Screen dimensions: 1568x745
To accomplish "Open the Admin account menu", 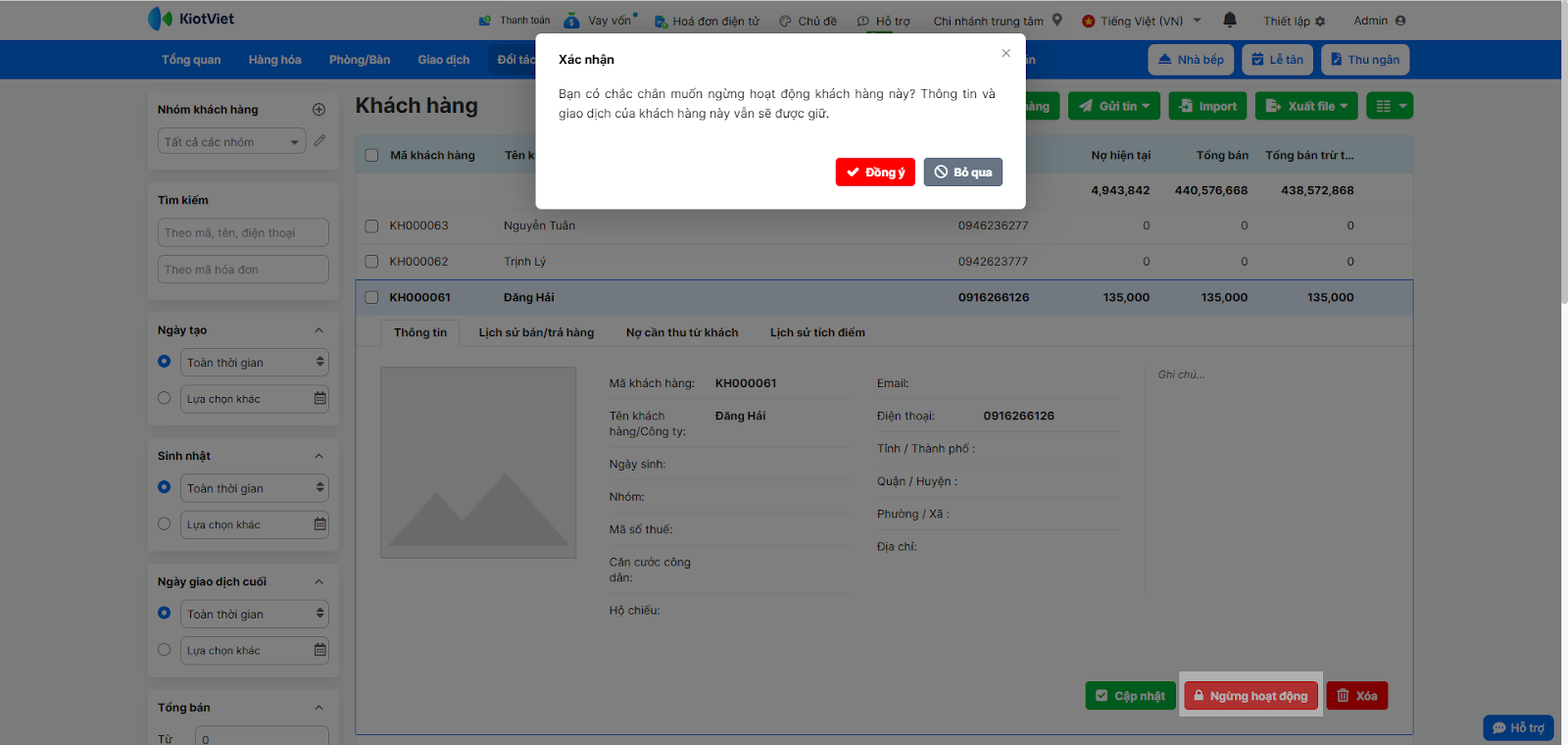I will click(1379, 21).
